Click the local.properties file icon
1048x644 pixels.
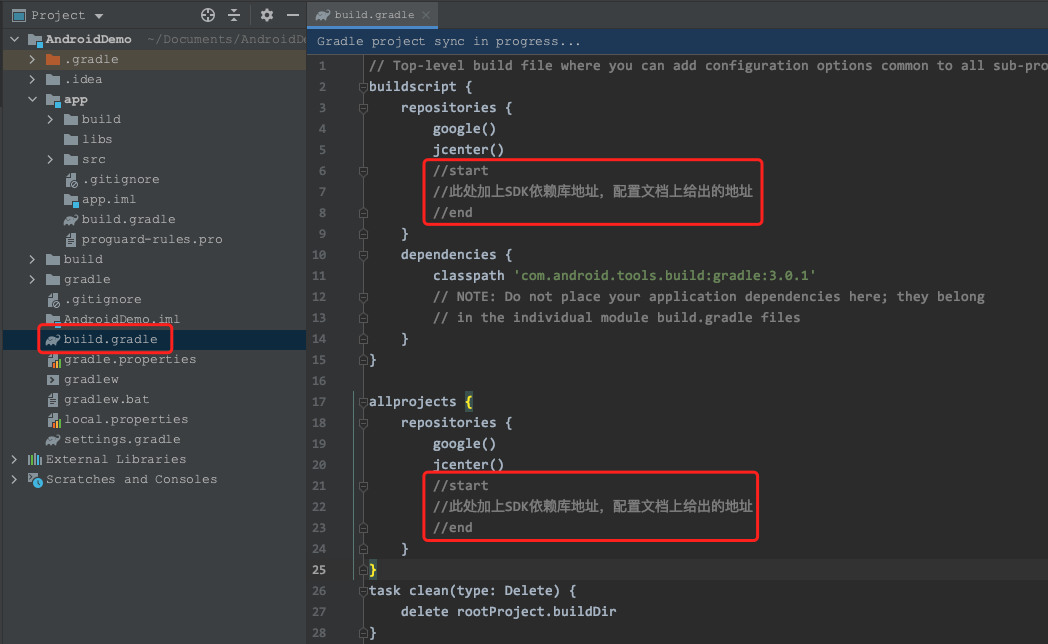53,420
